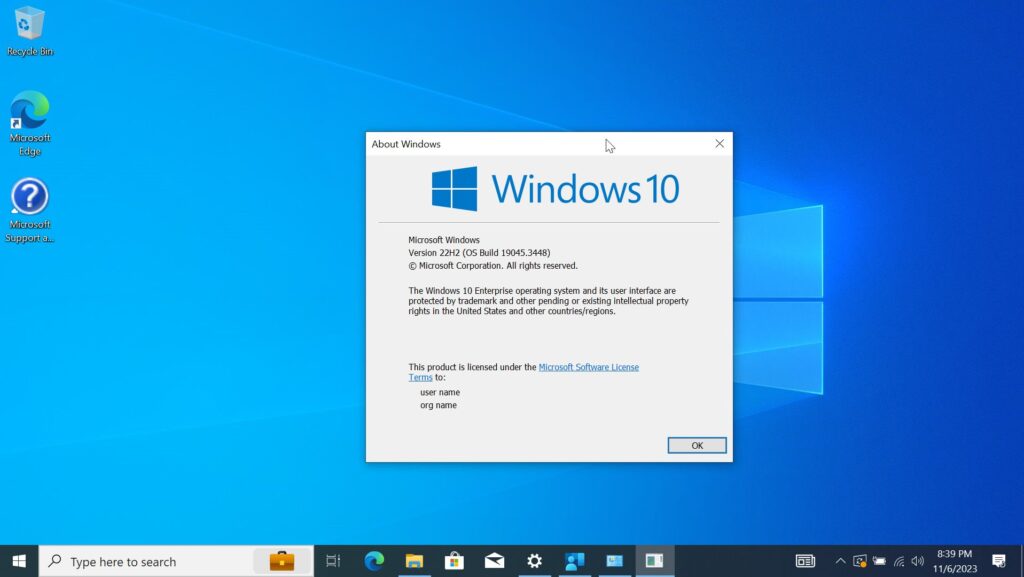
Task: Launch the Mail app
Action: coord(493,561)
